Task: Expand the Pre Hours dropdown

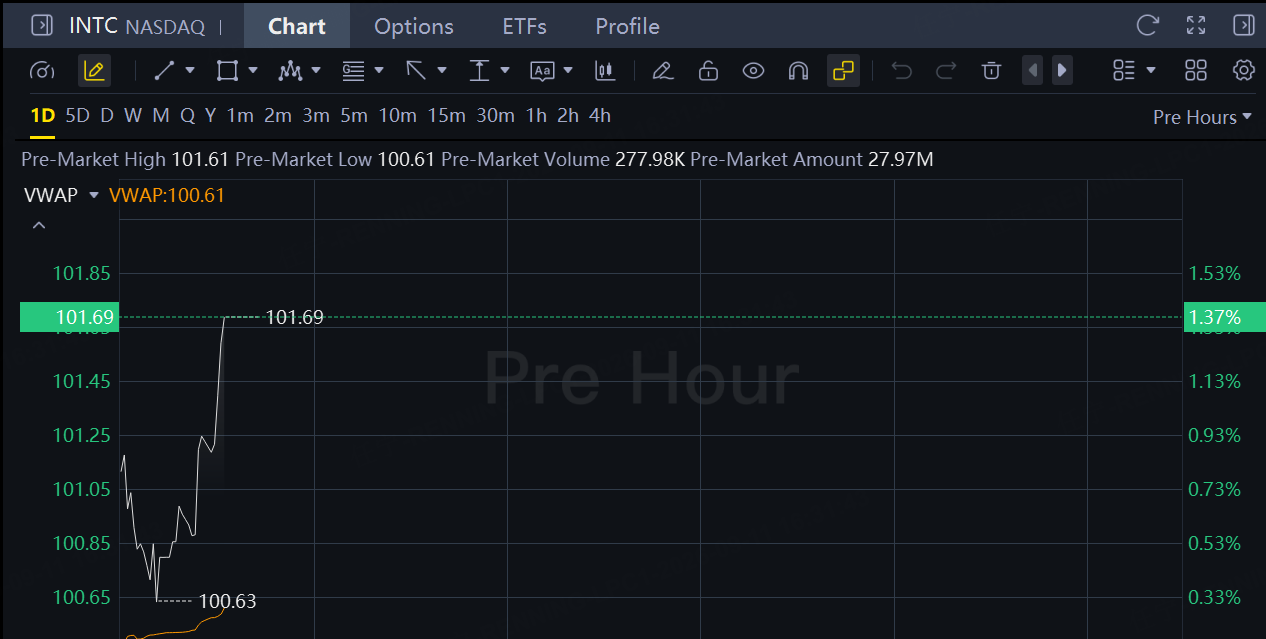Action: pos(1202,117)
